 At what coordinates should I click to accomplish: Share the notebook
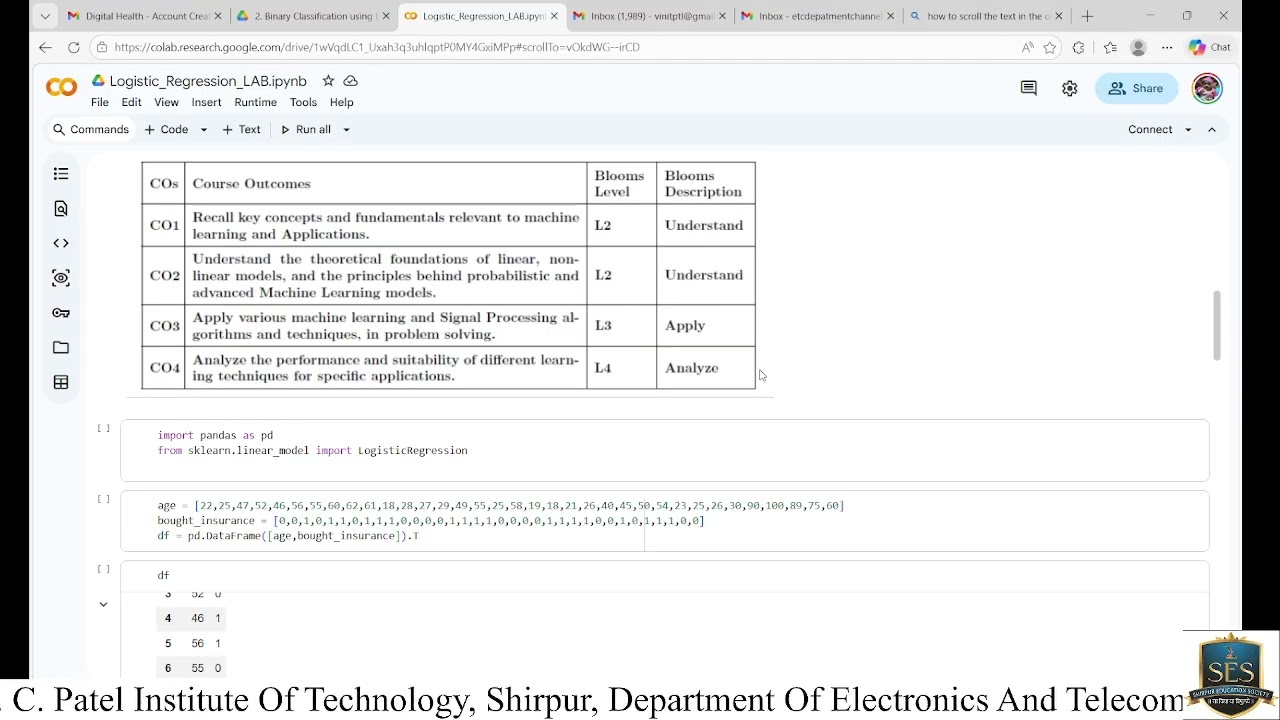point(1136,88)
